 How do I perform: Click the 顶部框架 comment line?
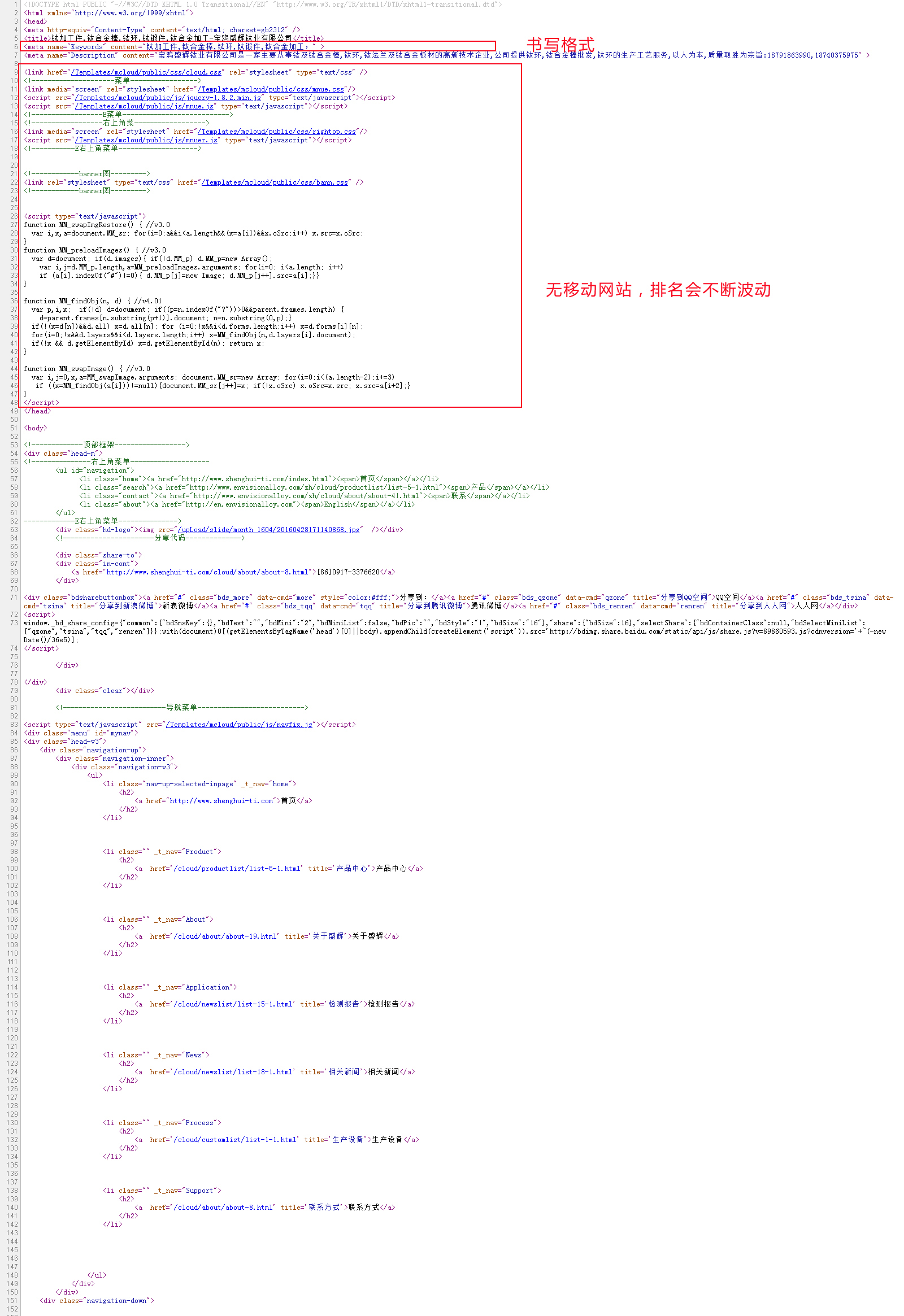click(106, 446)
